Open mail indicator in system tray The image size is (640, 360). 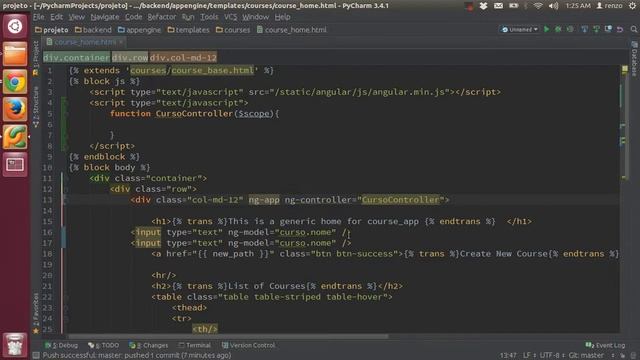[498, 6]
